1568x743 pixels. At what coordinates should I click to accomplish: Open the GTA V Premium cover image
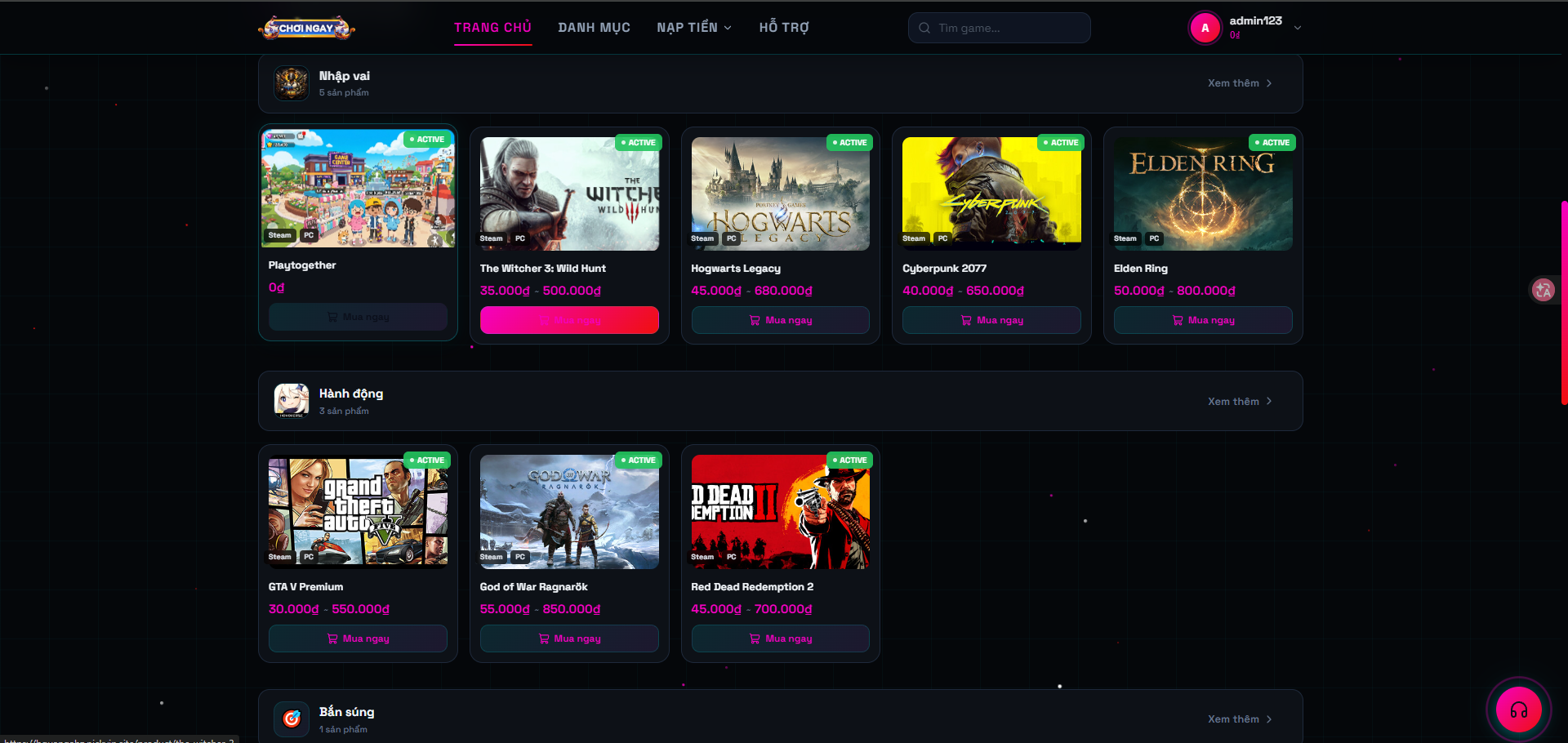click(358, 512)
